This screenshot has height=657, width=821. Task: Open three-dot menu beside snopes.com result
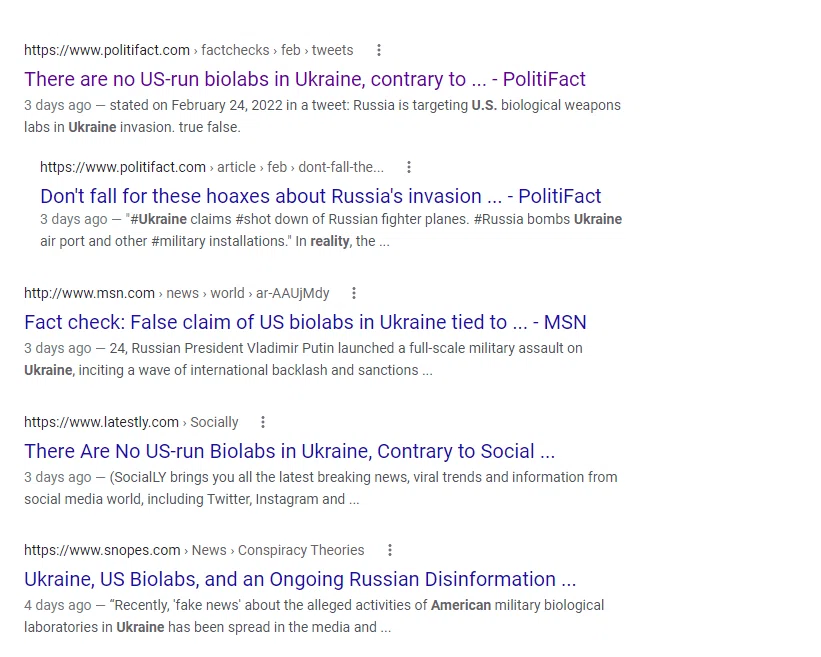390,550
